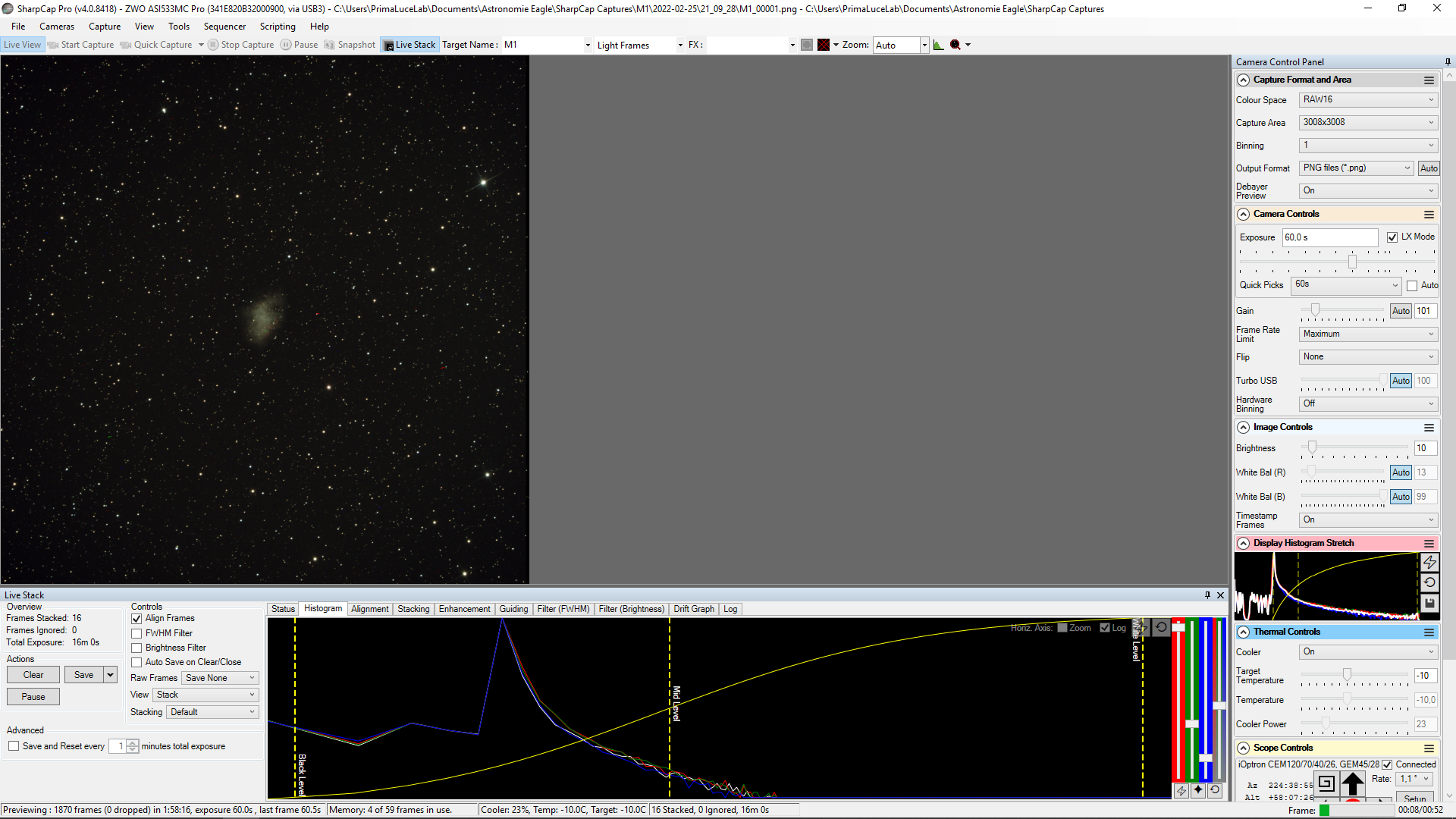
Task: Enable FWHM Filter checkbox
Action: [x=136, y=633]
